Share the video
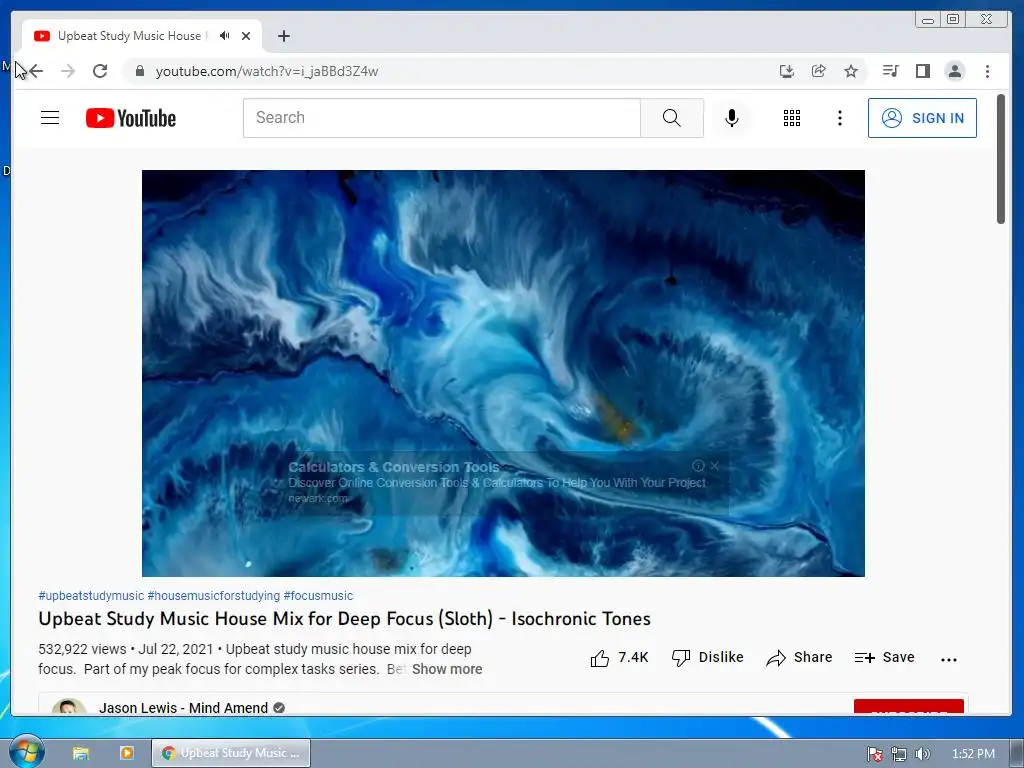The image size is (1024, 768). pyautogui.click(x=799, y=658)
